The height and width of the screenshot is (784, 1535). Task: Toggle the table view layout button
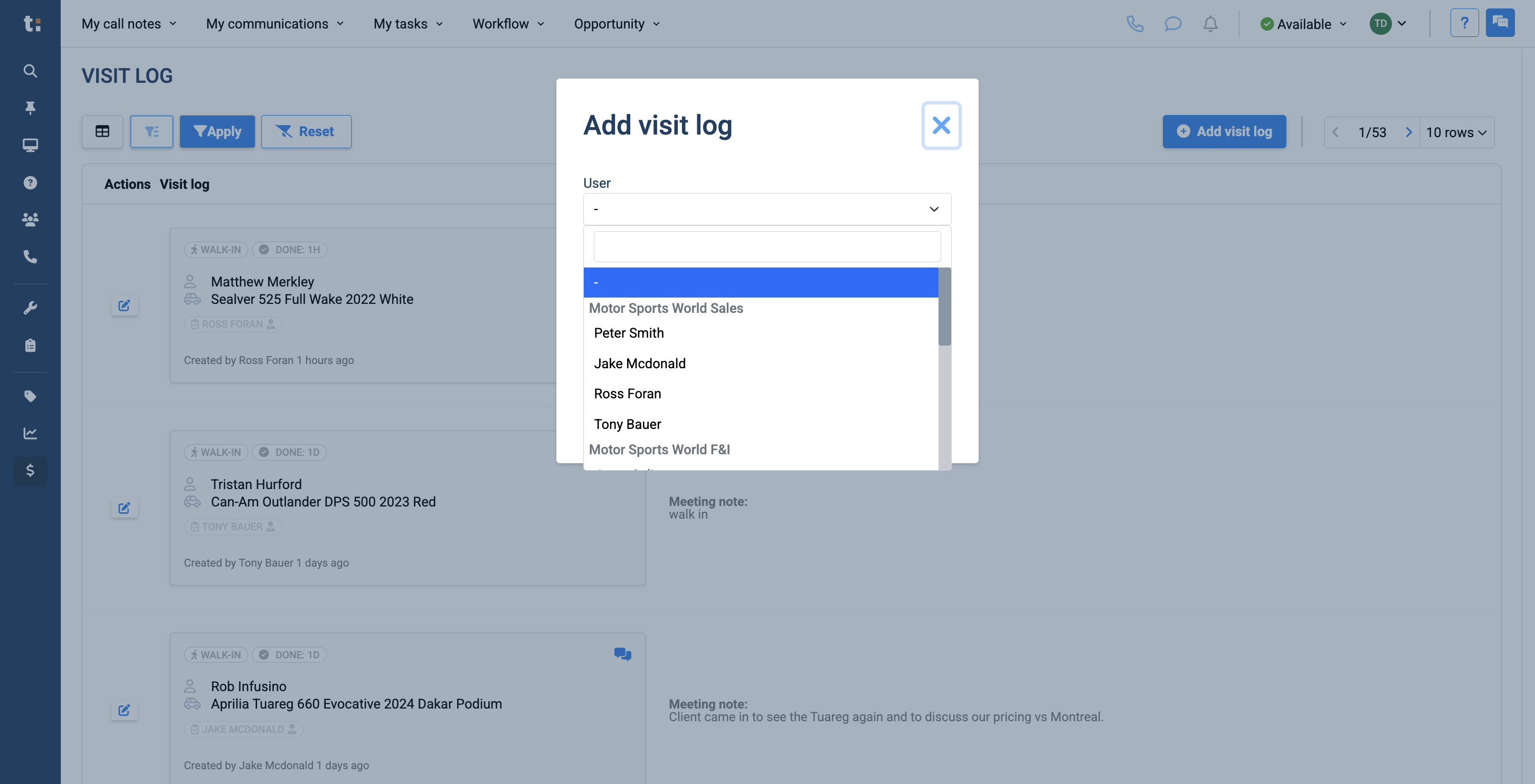pos(102,131)
